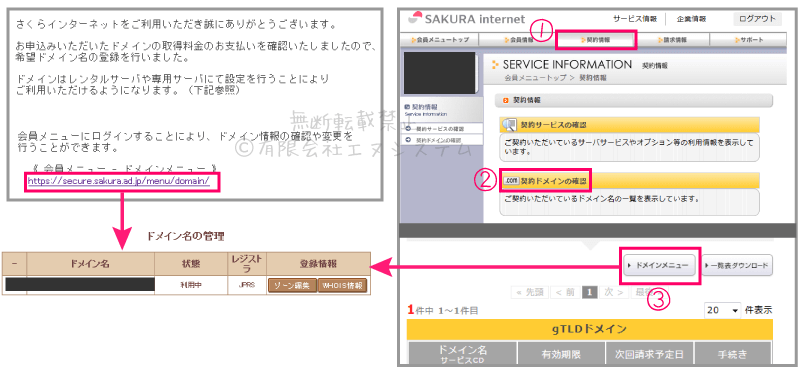Viewport: 800px width, 373px height.
Task: Click the 一覧表ダウンロード button
Action: point(737,265)
